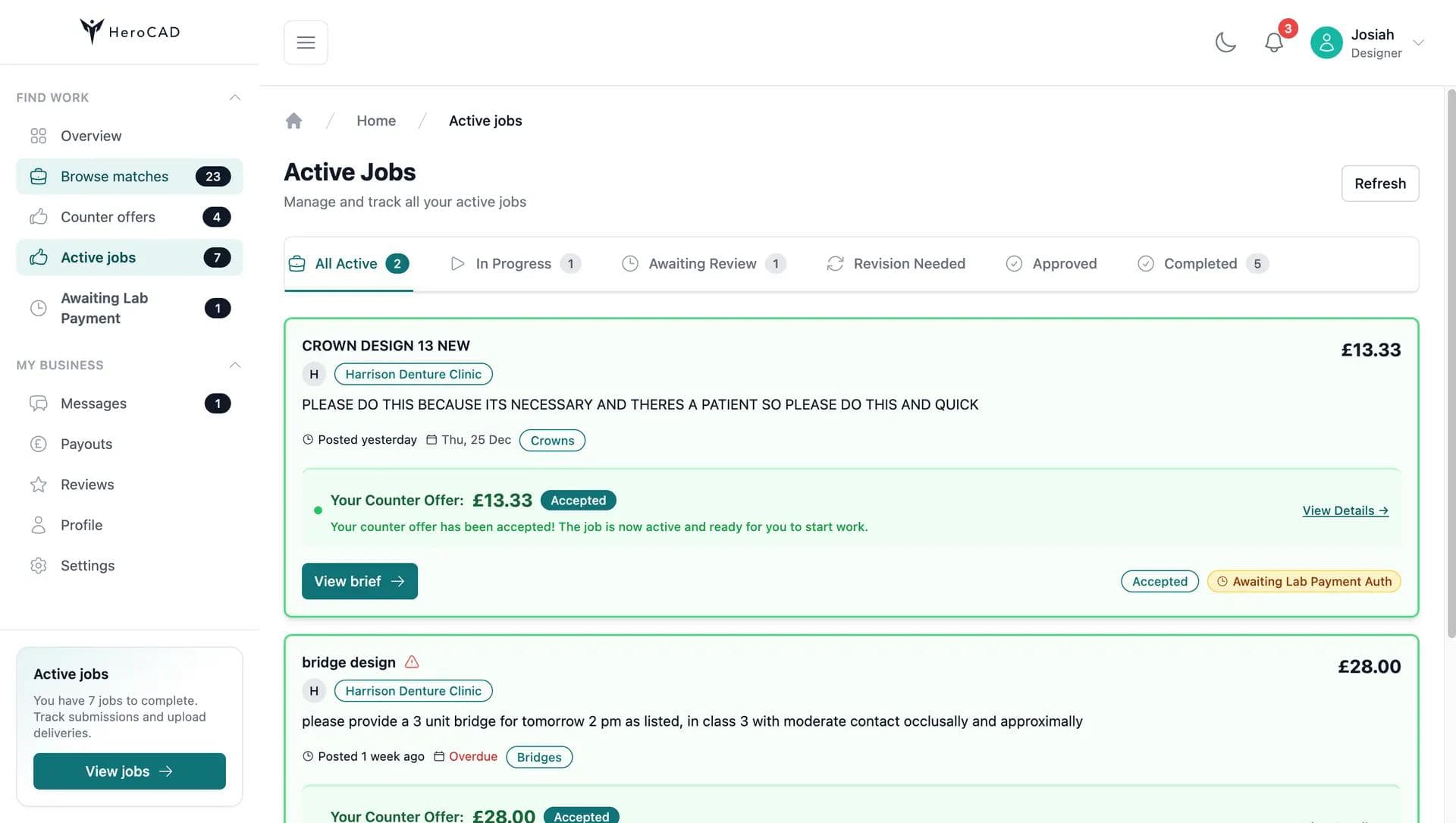
Task: Click the Refresh button
Action: [1379, 184]
